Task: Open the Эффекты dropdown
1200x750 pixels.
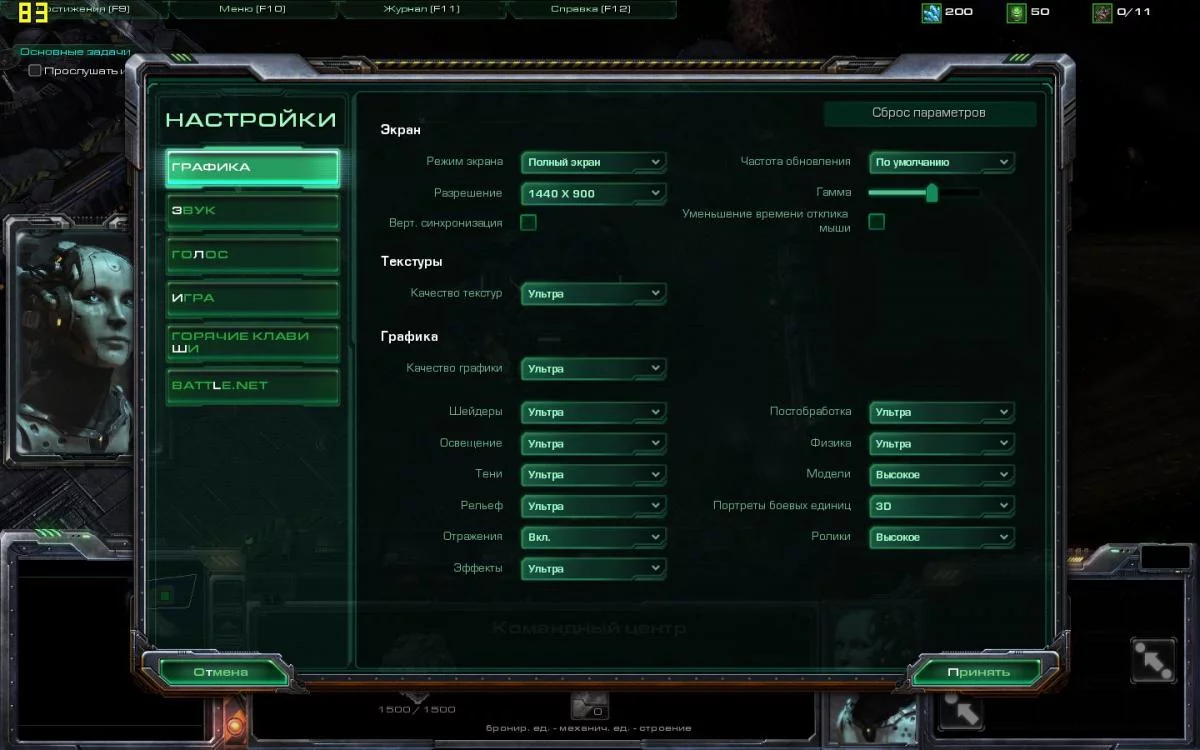Action: (593, 569)
